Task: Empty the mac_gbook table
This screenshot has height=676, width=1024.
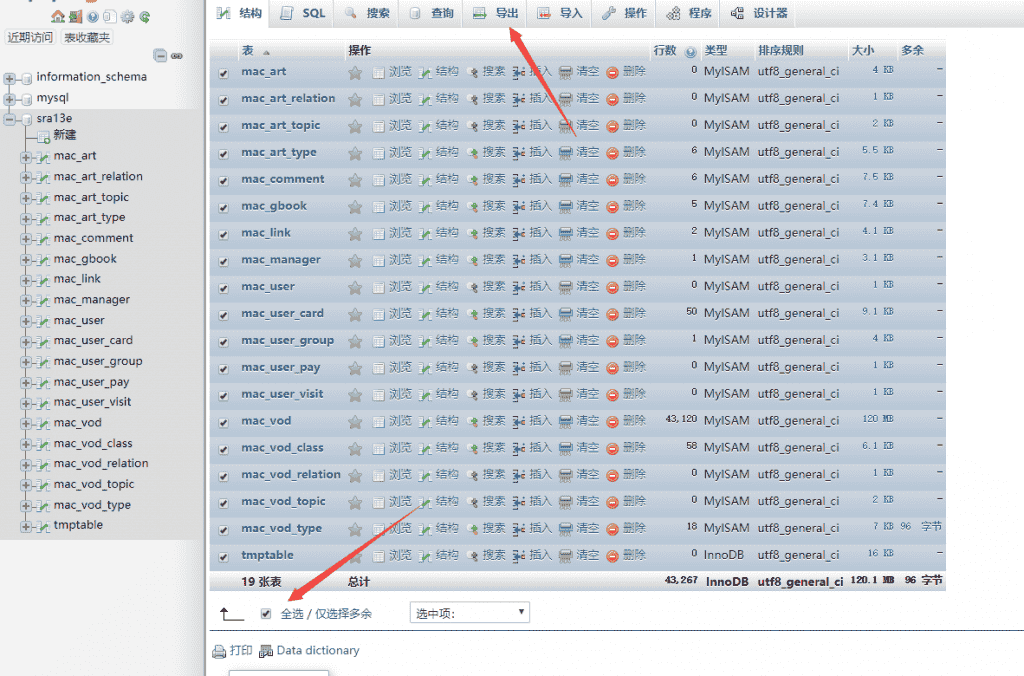Action: (x=586, y=206)
